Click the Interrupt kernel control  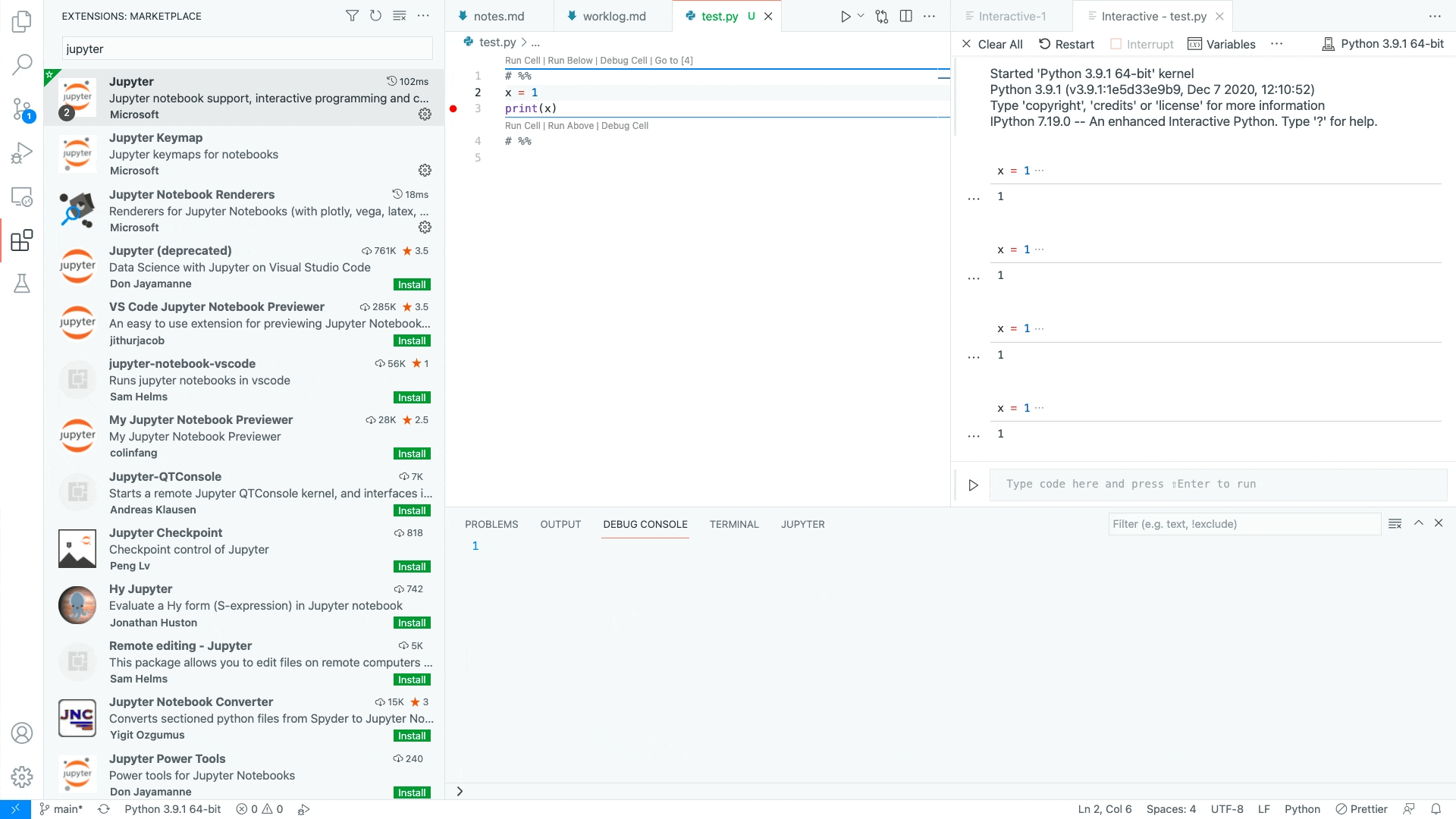(x=1142, y=44)
